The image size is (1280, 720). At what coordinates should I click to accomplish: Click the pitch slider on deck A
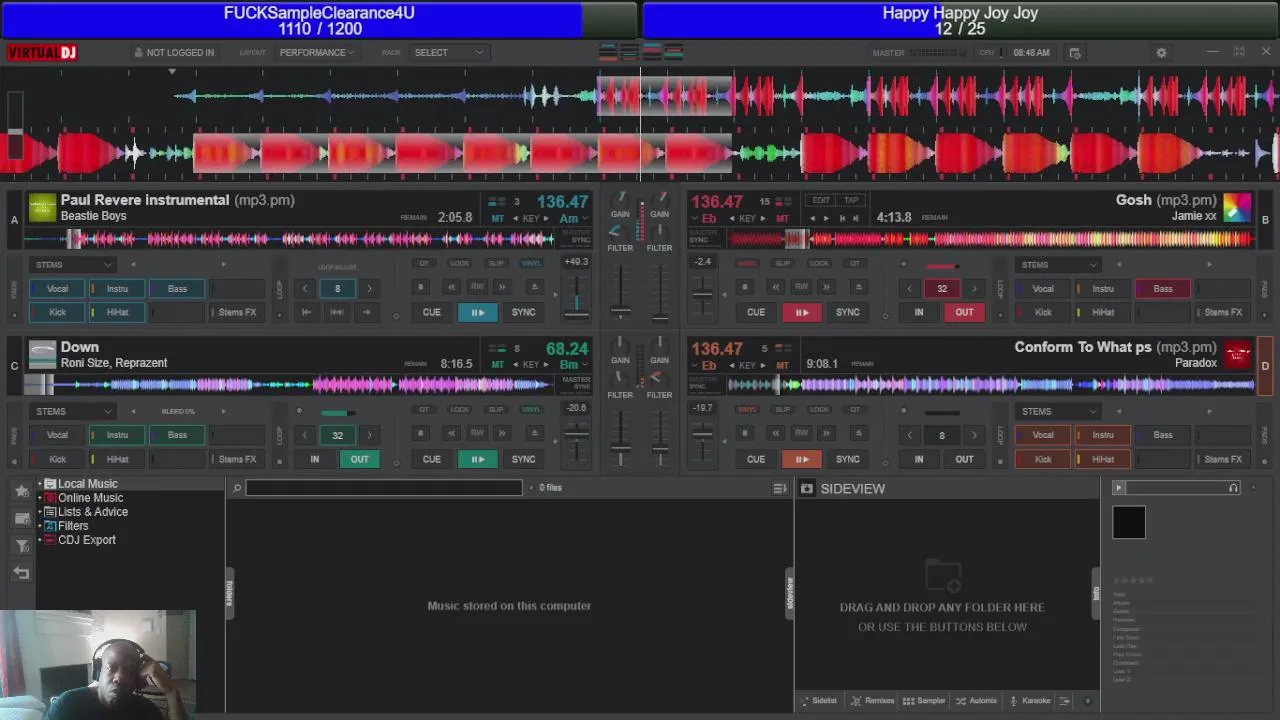pos(576,296)
